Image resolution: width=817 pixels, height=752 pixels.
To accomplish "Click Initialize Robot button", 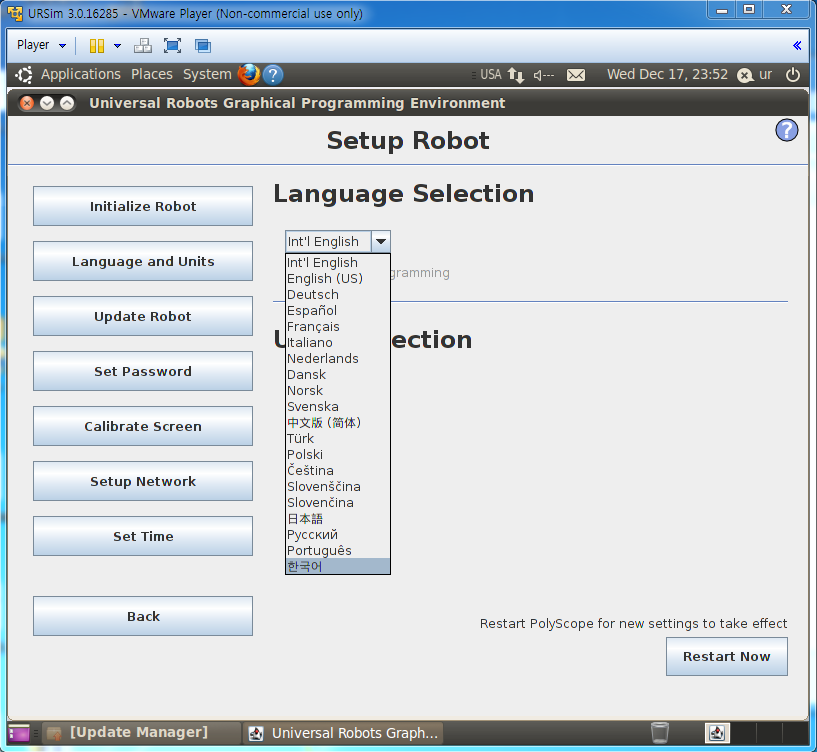I will [143, 206].
